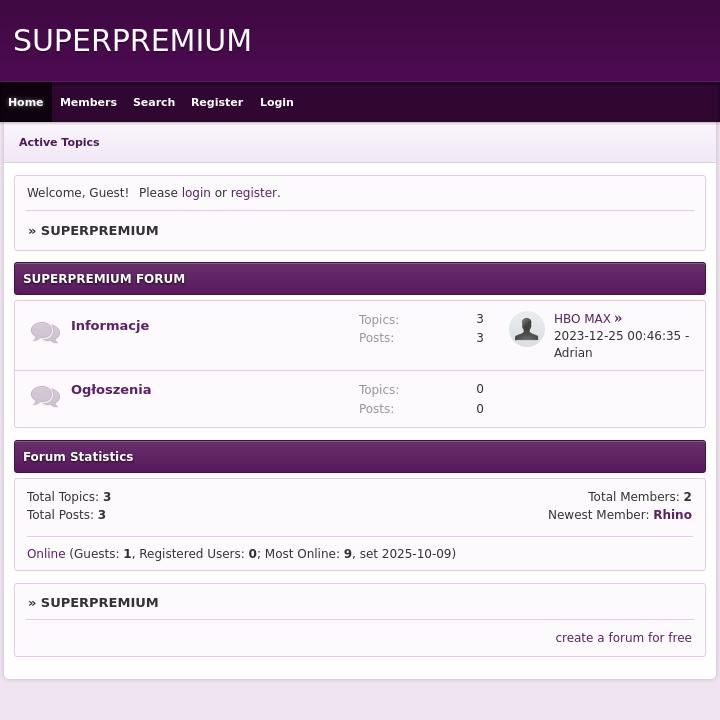Open the Ogłoszenia board
Viewport: 720px width, 720px height.
pos(111,390)
